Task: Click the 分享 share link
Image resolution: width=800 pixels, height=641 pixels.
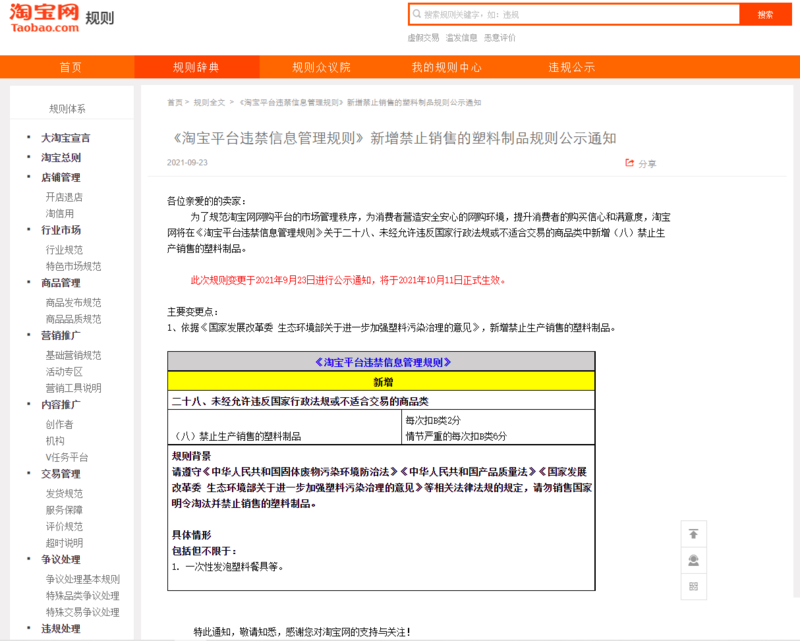Action: [x=647, y=164]
